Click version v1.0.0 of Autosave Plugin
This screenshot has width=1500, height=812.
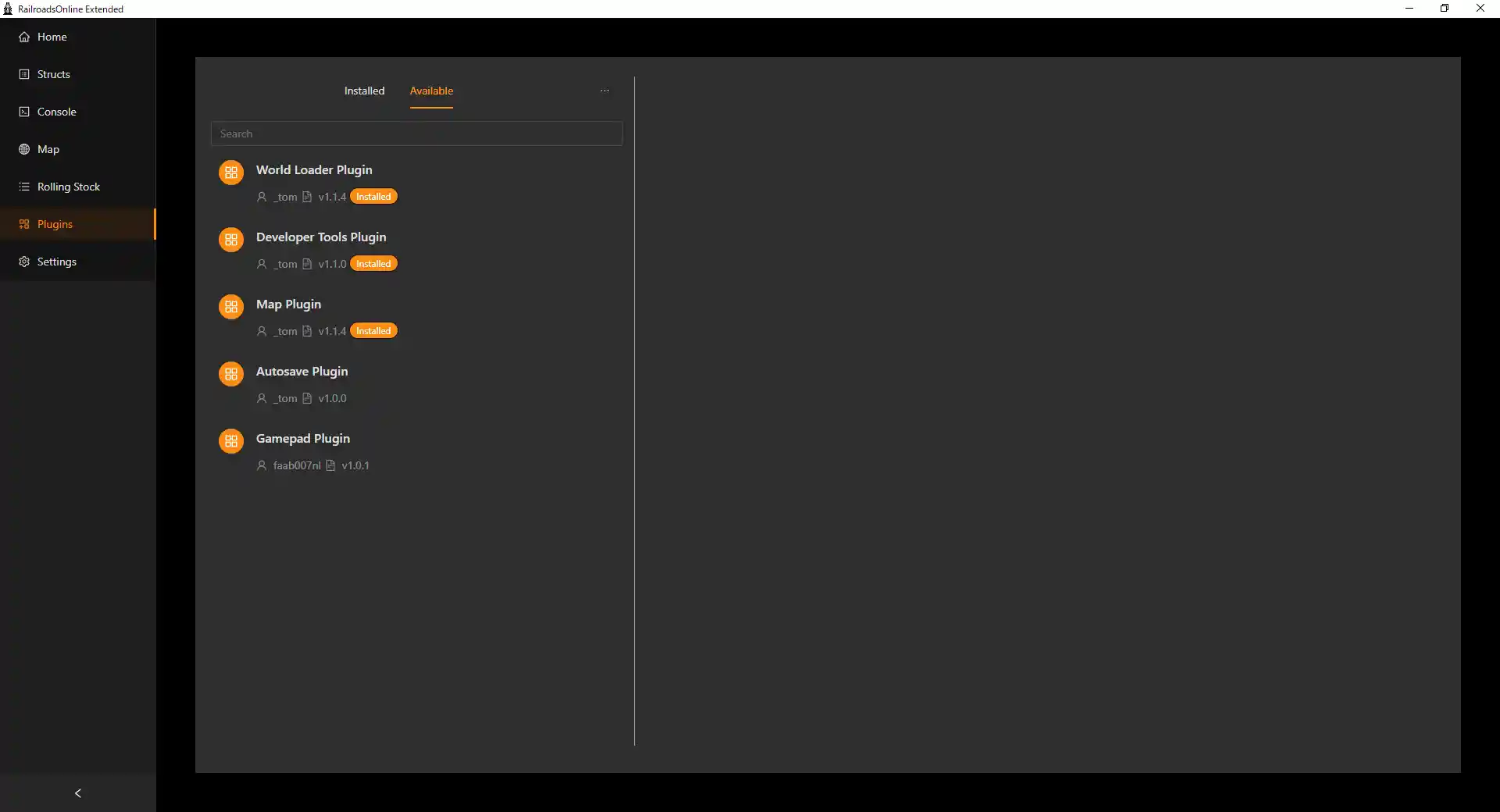(332, 398)
